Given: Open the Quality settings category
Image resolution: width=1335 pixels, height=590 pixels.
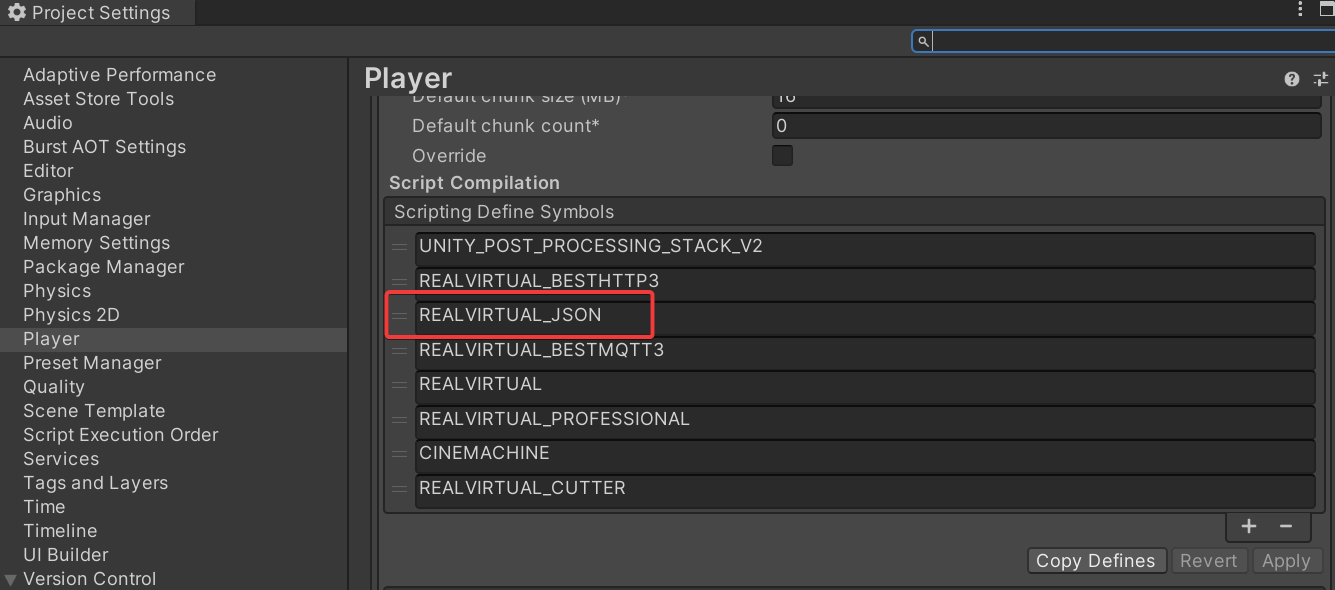Looking at the screenshot, I should pyautogui.click(x=54, y=387).
